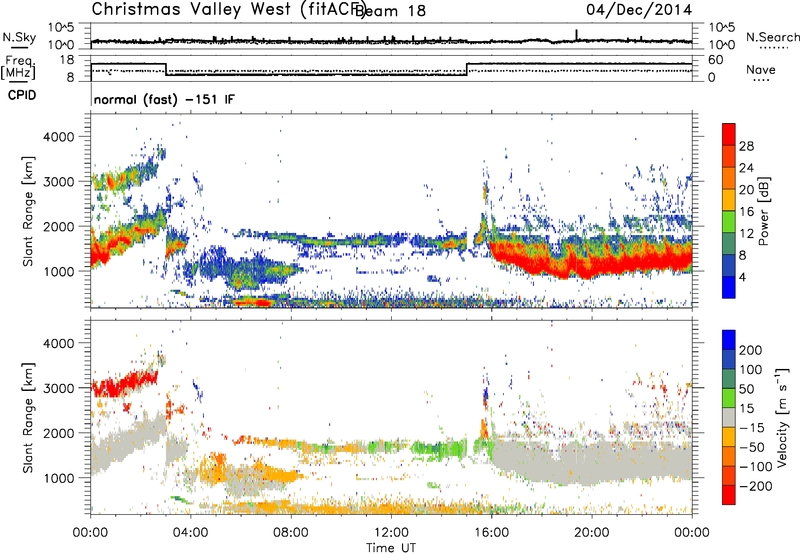
Task: Click the '18' frequency axis tick label
Action: (68, 60)
